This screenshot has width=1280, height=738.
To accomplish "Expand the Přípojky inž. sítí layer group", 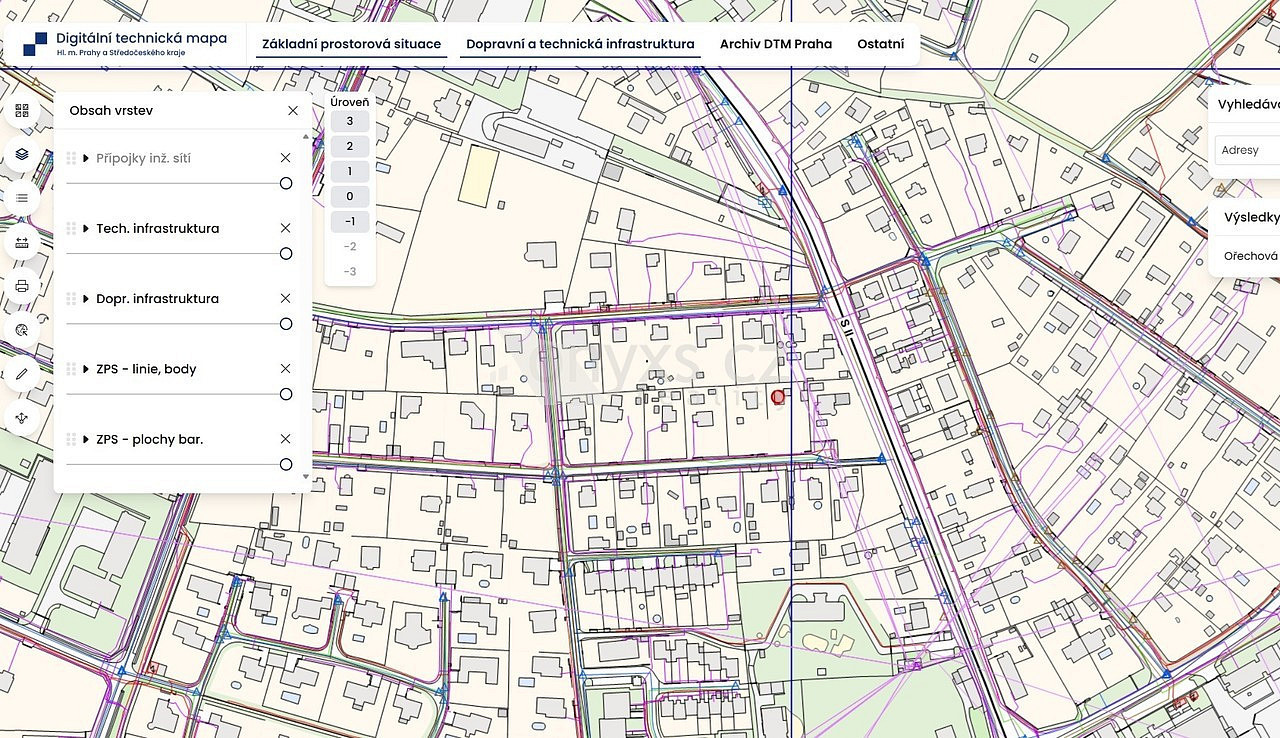I will 87,158.
